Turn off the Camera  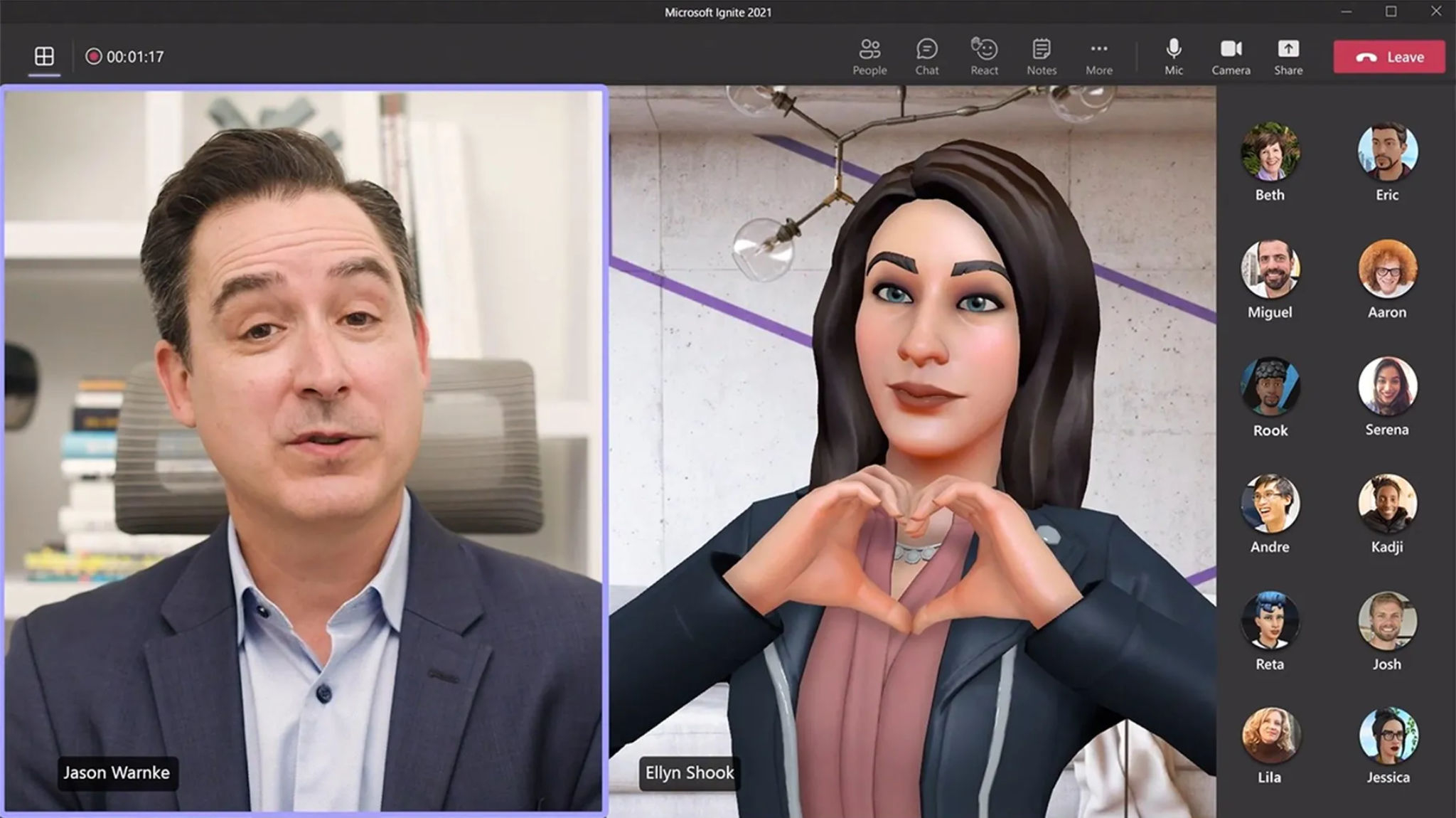click(x=1231, y=57)
